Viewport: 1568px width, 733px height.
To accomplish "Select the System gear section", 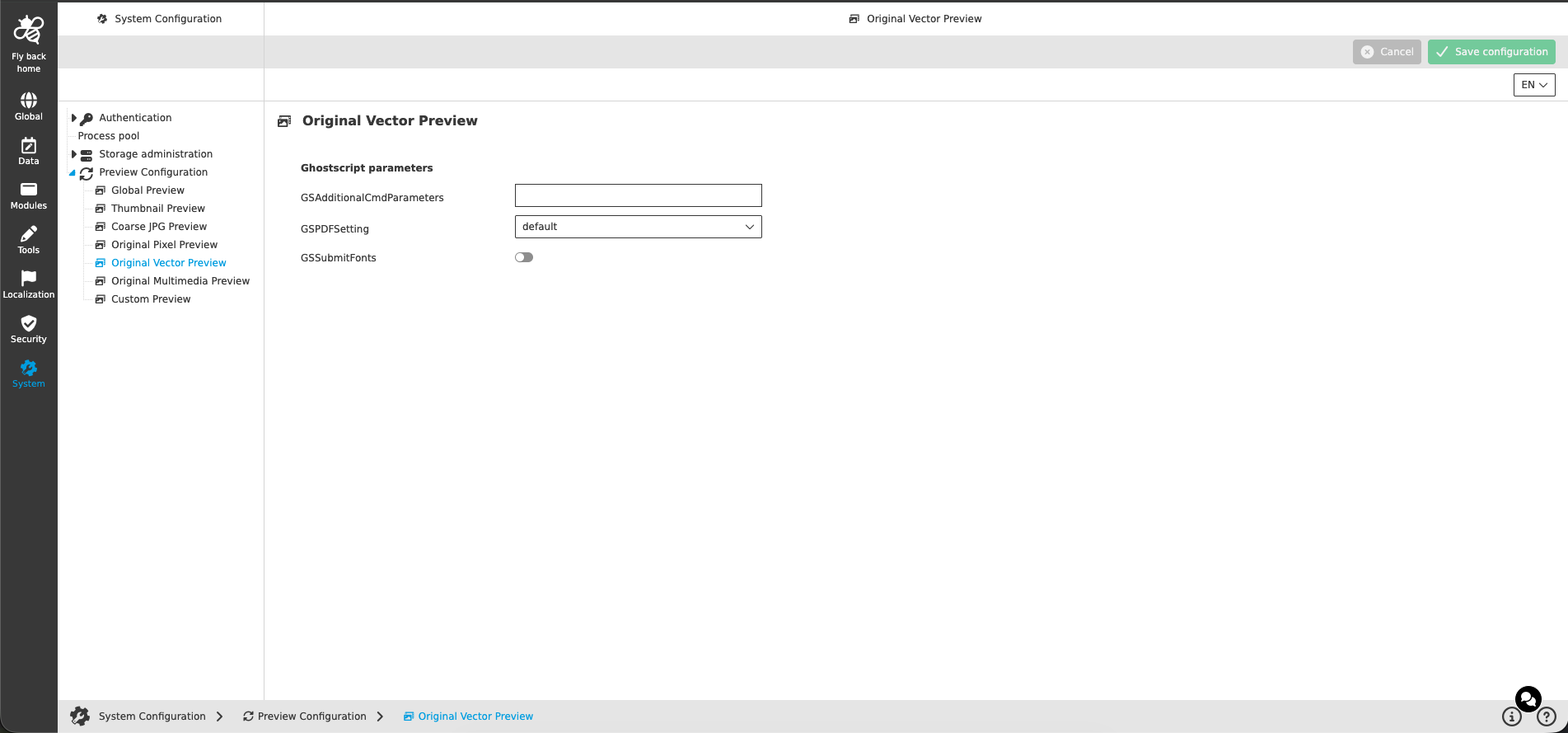I will pos(29,374).
